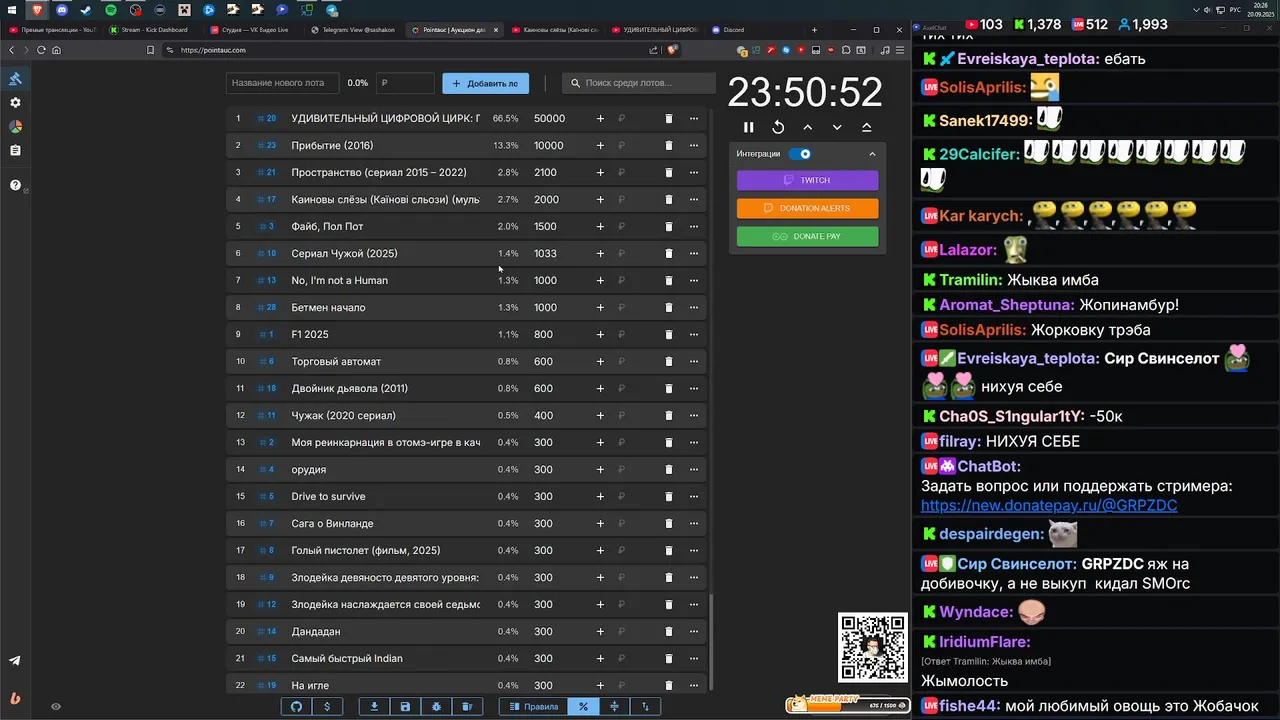Click the Discord icon in the taskbar

point(62,10)
